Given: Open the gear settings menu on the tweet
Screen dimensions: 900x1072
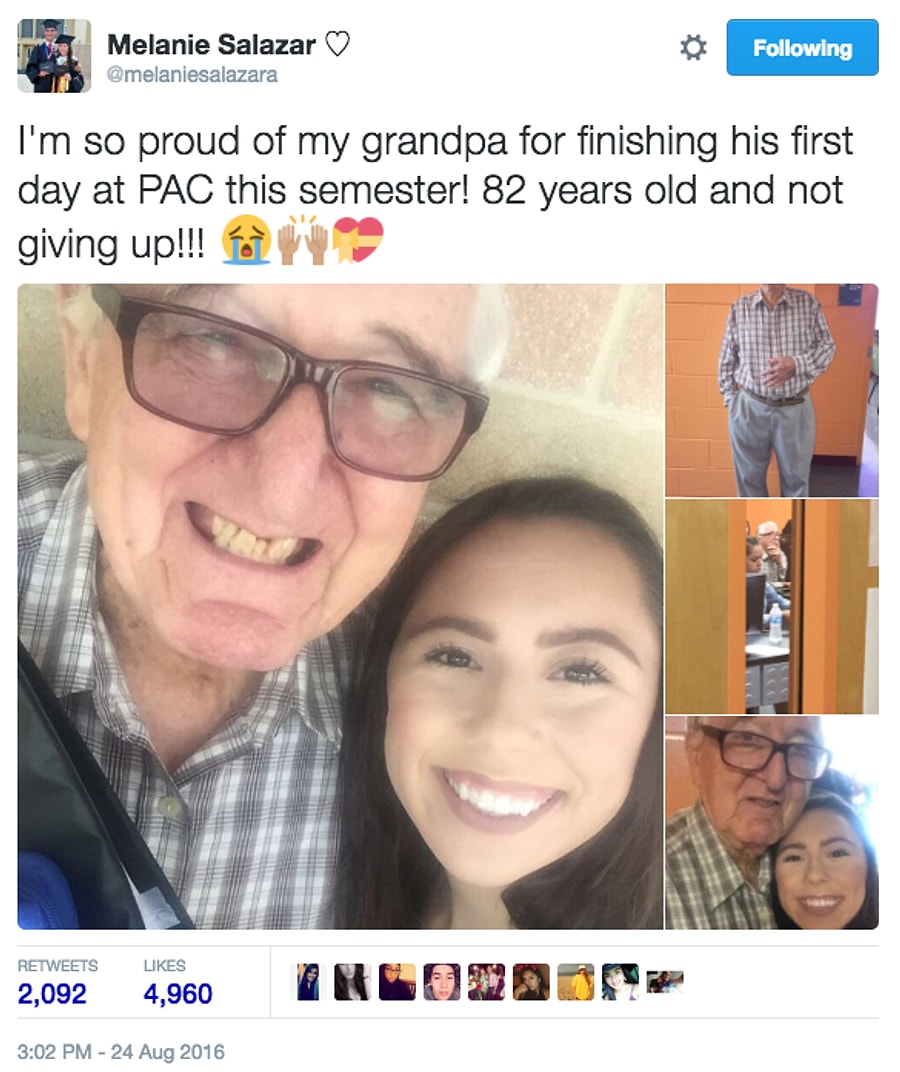Looking at the screenshot, I should 693,48.
